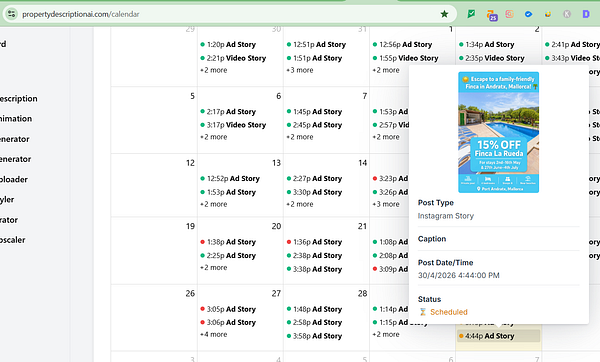
Task: Open the 2:45p Ad Story event
Action: click(314, 125)
